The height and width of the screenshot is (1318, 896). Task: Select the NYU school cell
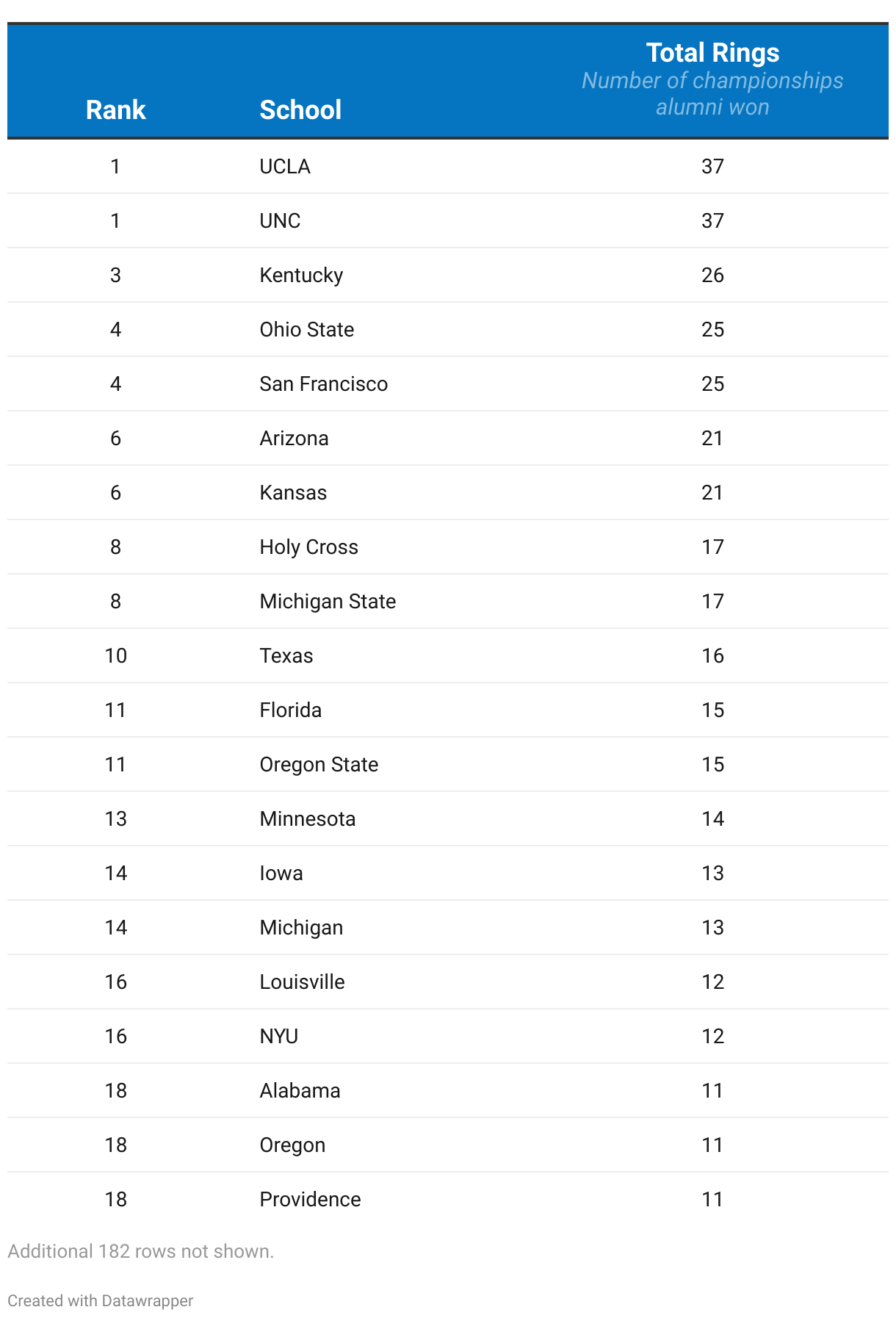point(278,1037)
